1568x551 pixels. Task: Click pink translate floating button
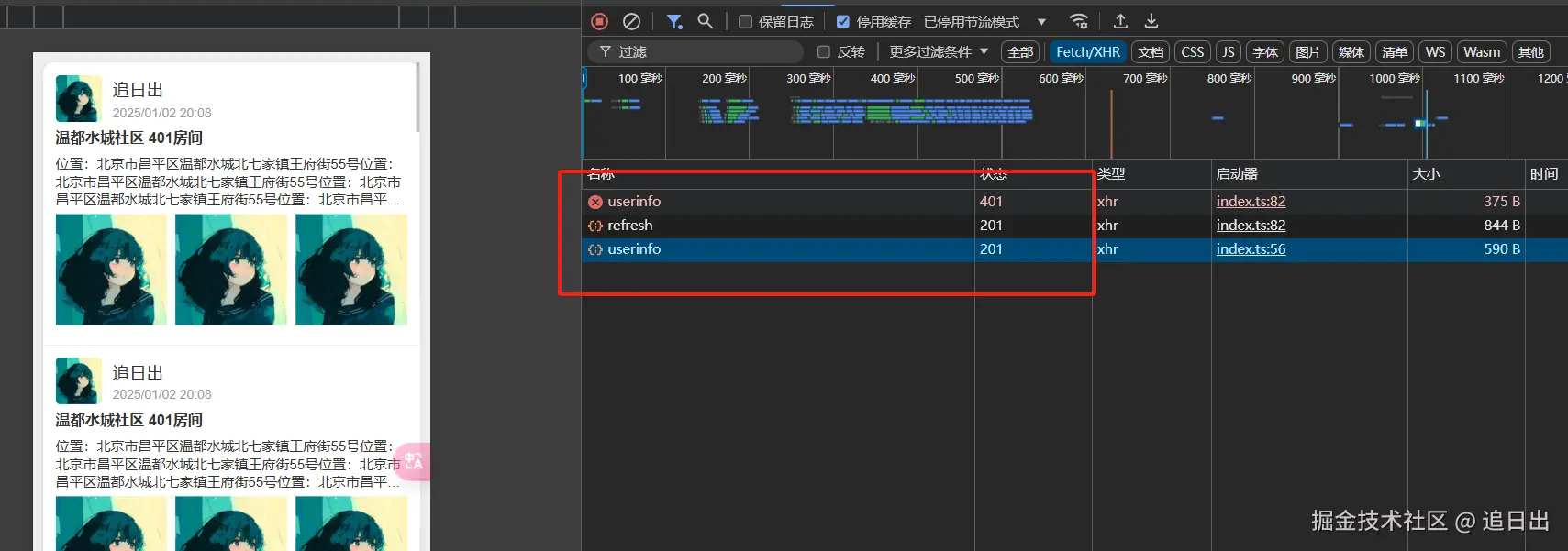click(x=412, y=461)
